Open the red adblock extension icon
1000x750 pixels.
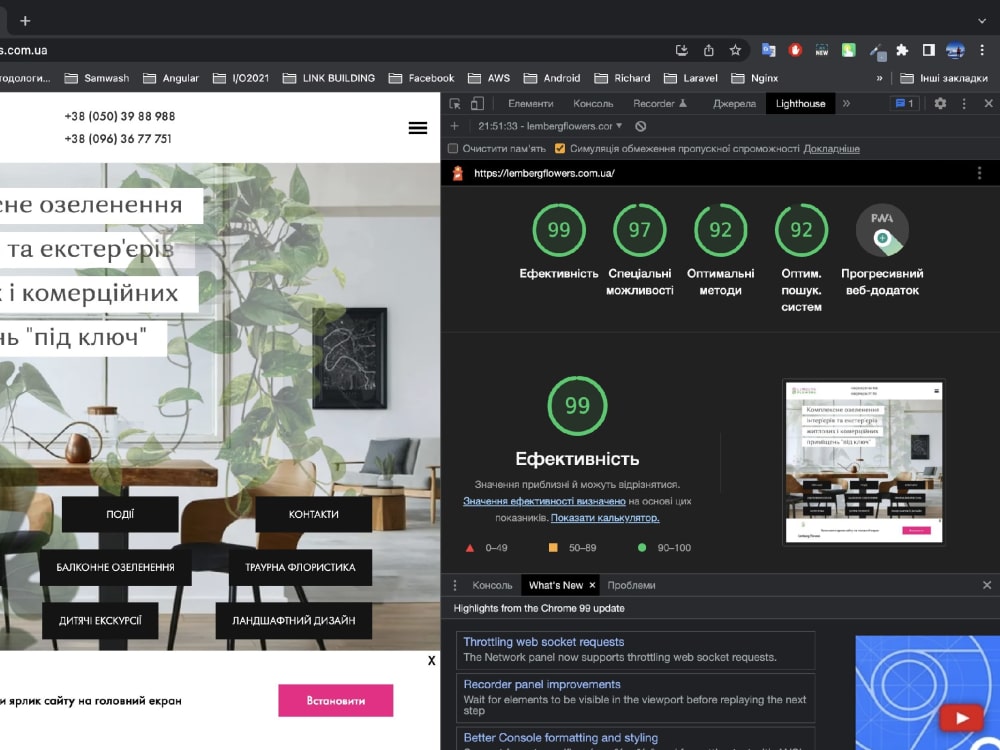coord(795,50)
